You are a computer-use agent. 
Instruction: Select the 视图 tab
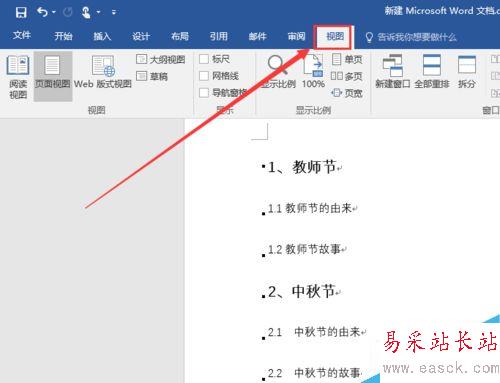(x=335, y=36)
